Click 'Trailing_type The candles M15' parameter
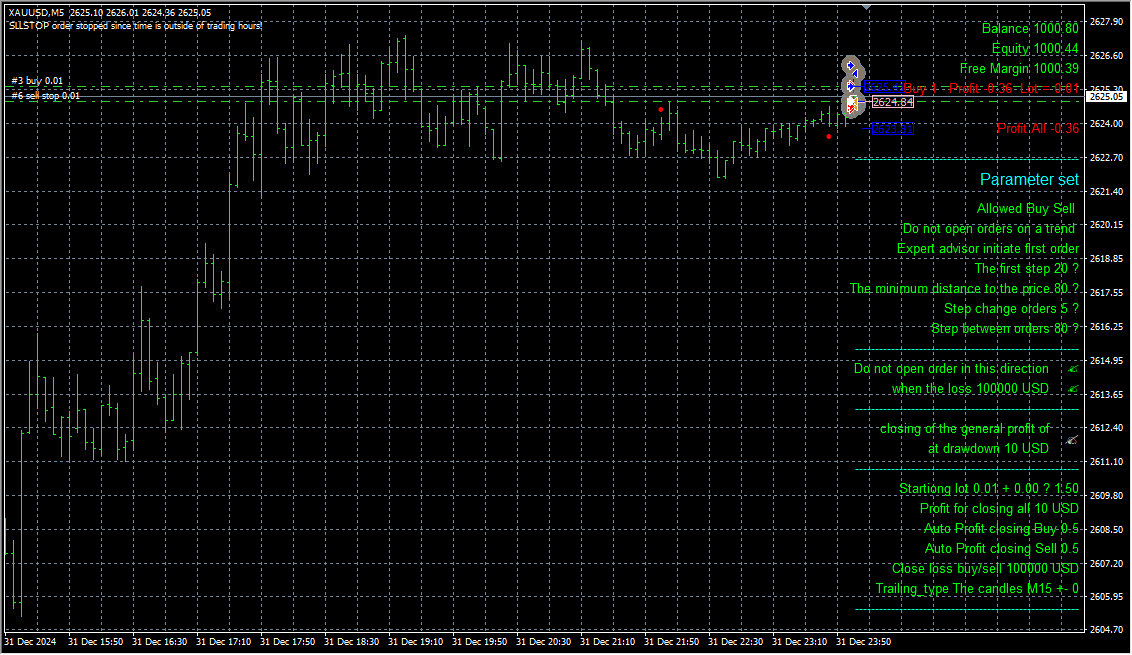Viewport: 1132px width, 655px height. tap(976, 589)
